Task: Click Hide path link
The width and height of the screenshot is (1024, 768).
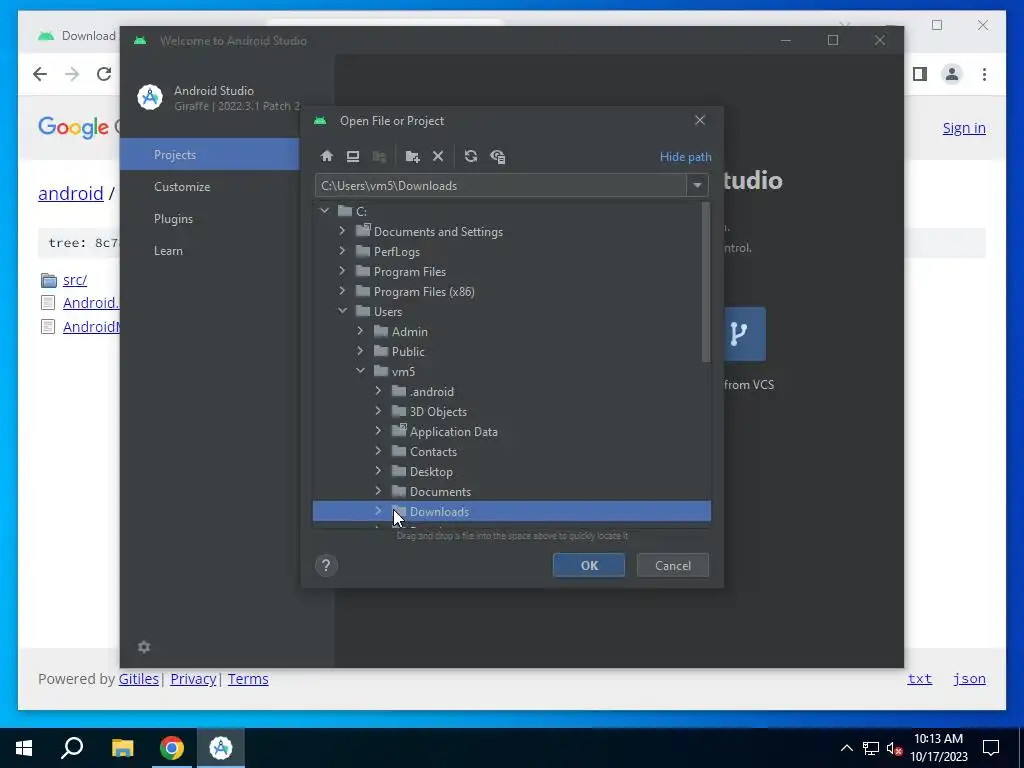Action: (x=685, y=157)
